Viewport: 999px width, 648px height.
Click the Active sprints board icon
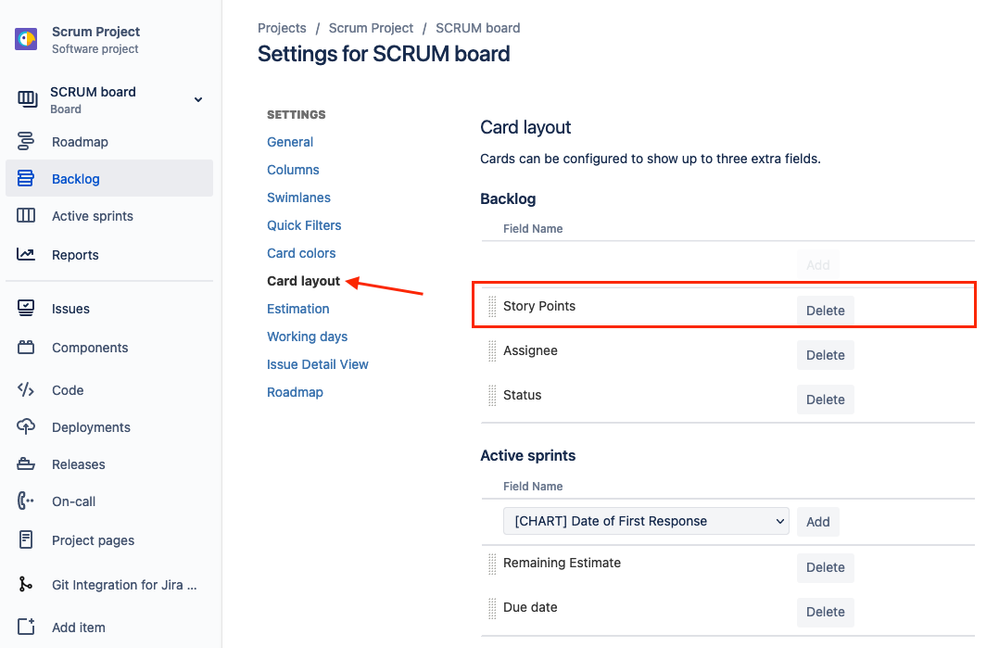25,216
